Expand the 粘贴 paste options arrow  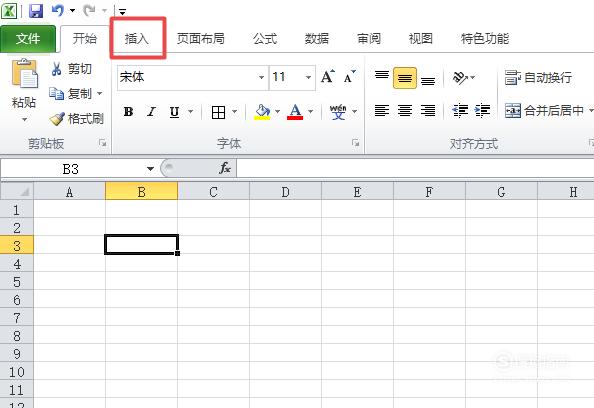pyautogui.click(x=24, y=119)
